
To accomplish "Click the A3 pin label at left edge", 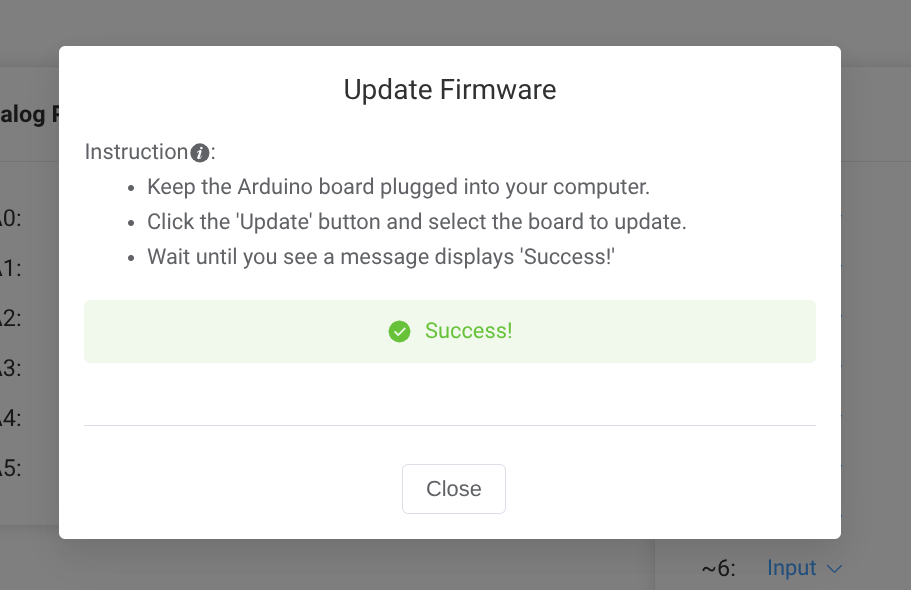I will click(x=10, y=369).
